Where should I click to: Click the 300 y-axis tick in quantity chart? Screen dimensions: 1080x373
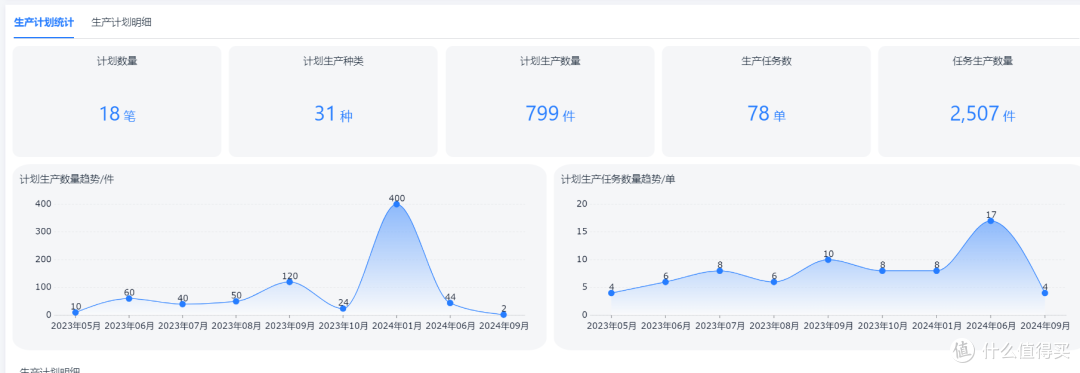[x=43, y=231]
